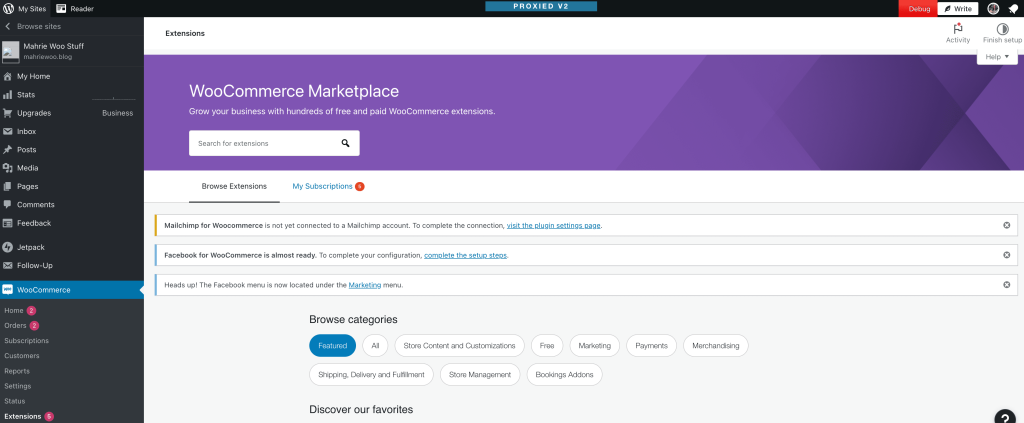
Task: Click the Business plan label next to Upgrades
Action: coord(118,113)
